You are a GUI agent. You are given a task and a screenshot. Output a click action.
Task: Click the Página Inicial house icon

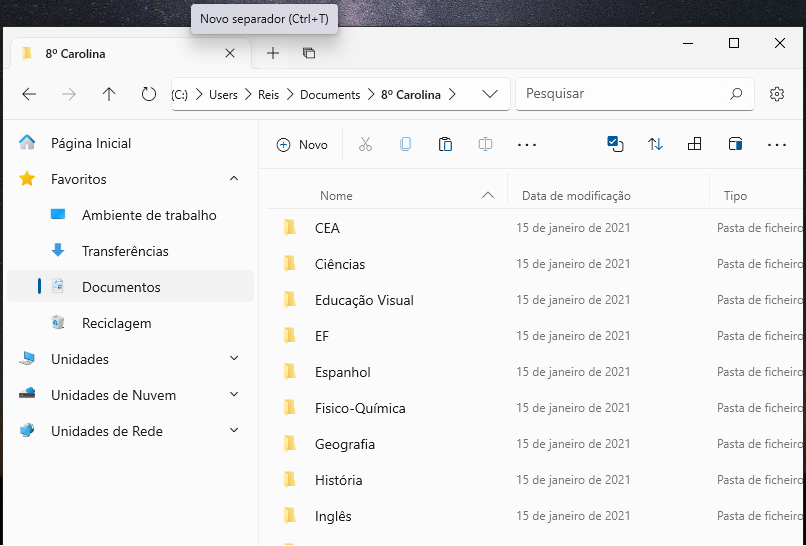pyautogui.click(x=27, y=142)
